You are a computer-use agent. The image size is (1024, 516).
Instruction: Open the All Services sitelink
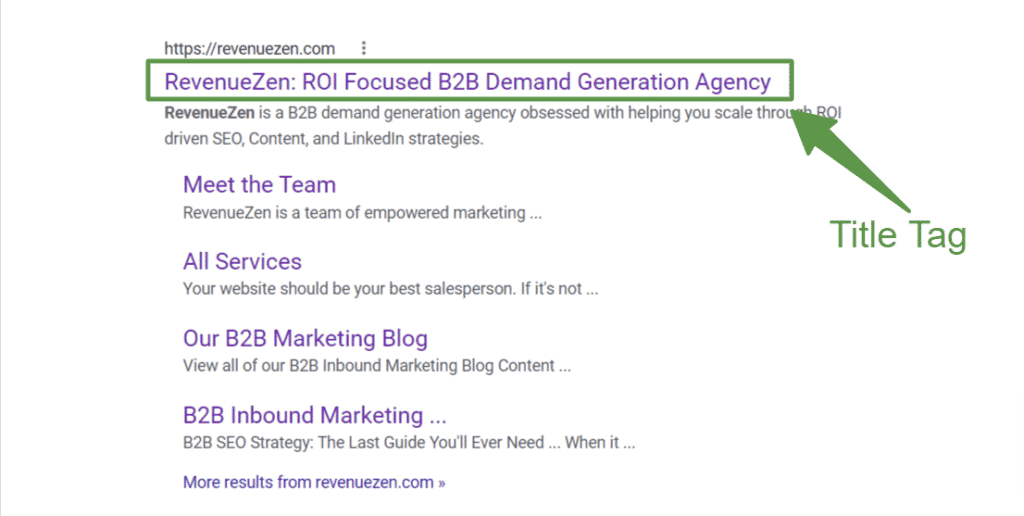pyautogui.click(x=242, y=261)
